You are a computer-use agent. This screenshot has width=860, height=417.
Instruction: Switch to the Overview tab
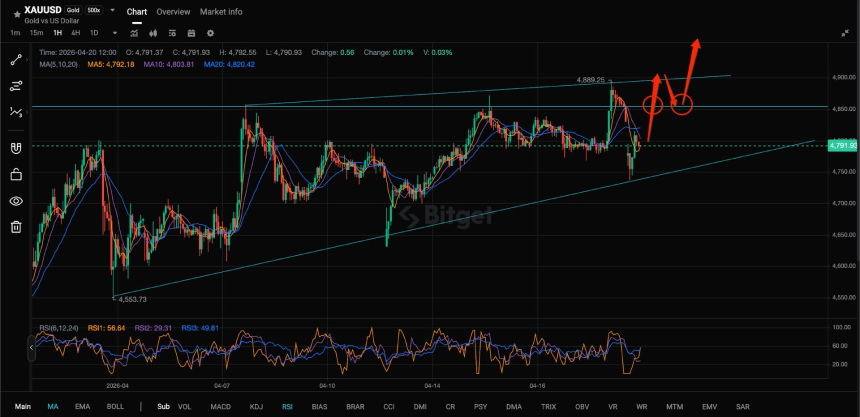coord(173,12)
